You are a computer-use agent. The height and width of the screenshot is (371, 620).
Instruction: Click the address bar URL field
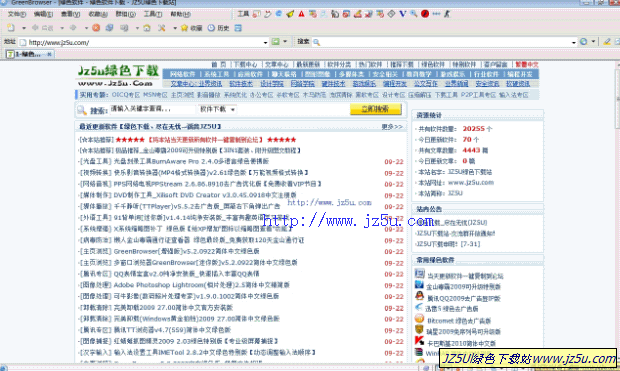click(x=144, y=42)
